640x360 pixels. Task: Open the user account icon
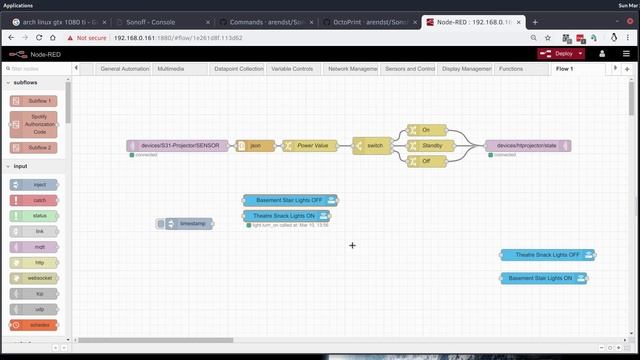602,53
